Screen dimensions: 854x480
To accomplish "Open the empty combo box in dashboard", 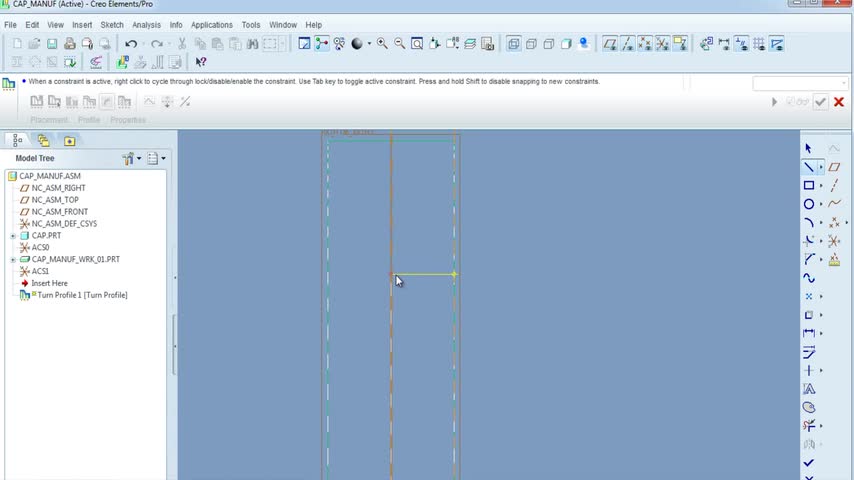I will tap(800, 83).
